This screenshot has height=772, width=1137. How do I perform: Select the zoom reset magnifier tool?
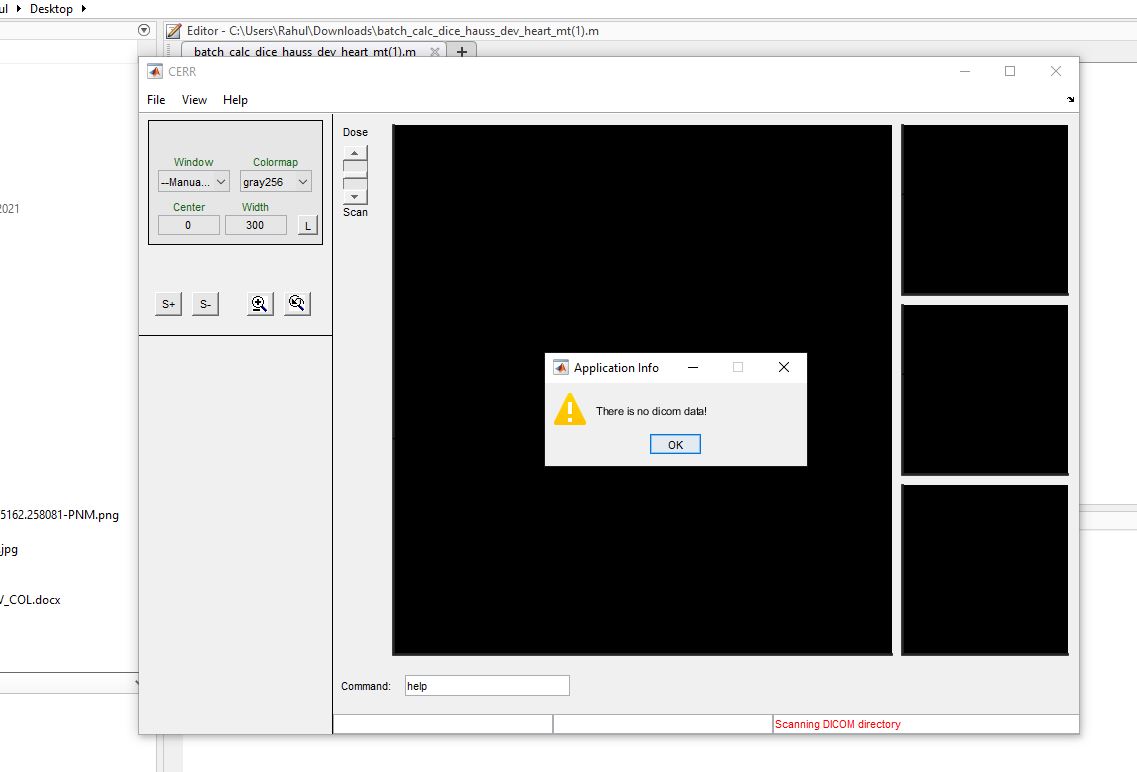(297, 304)
